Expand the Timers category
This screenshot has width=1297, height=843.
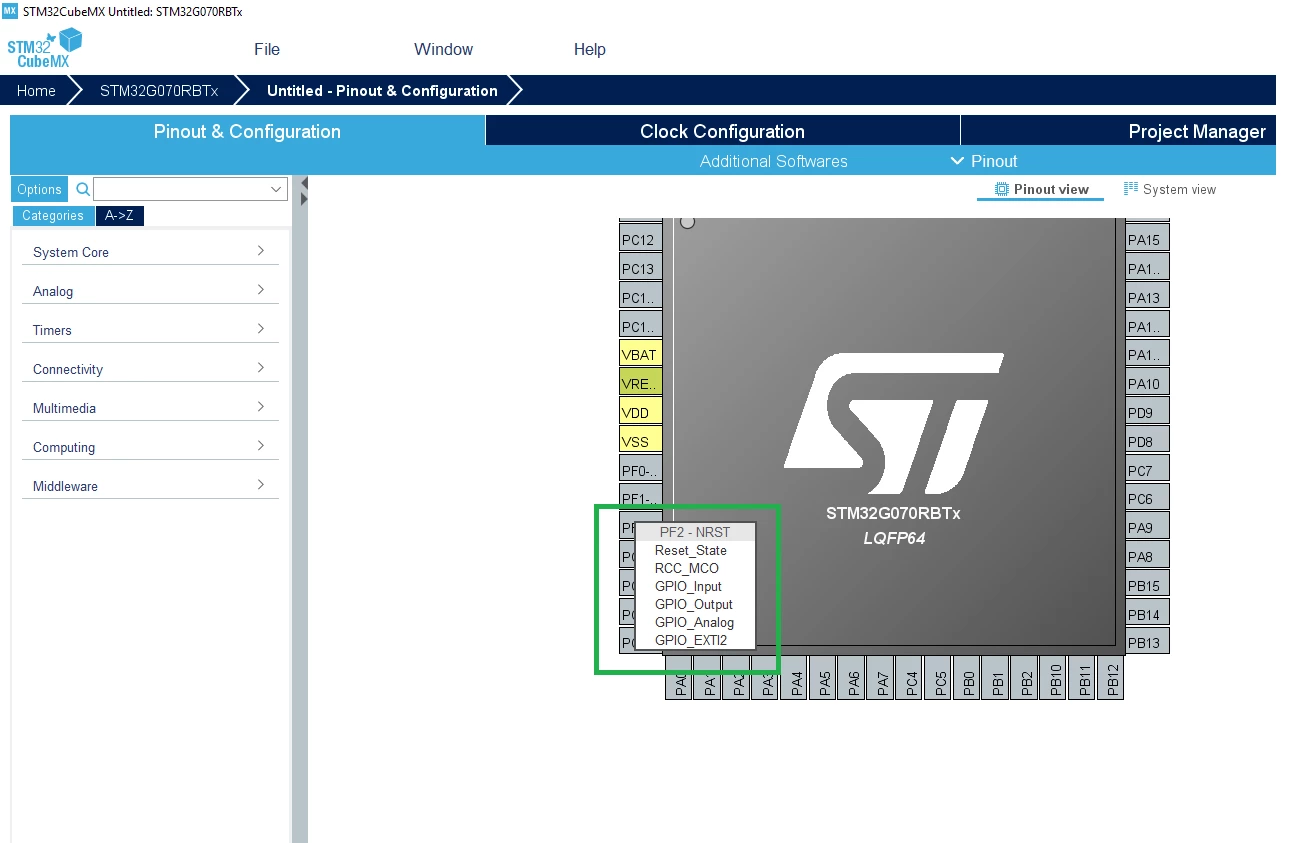tap(150, 330)
